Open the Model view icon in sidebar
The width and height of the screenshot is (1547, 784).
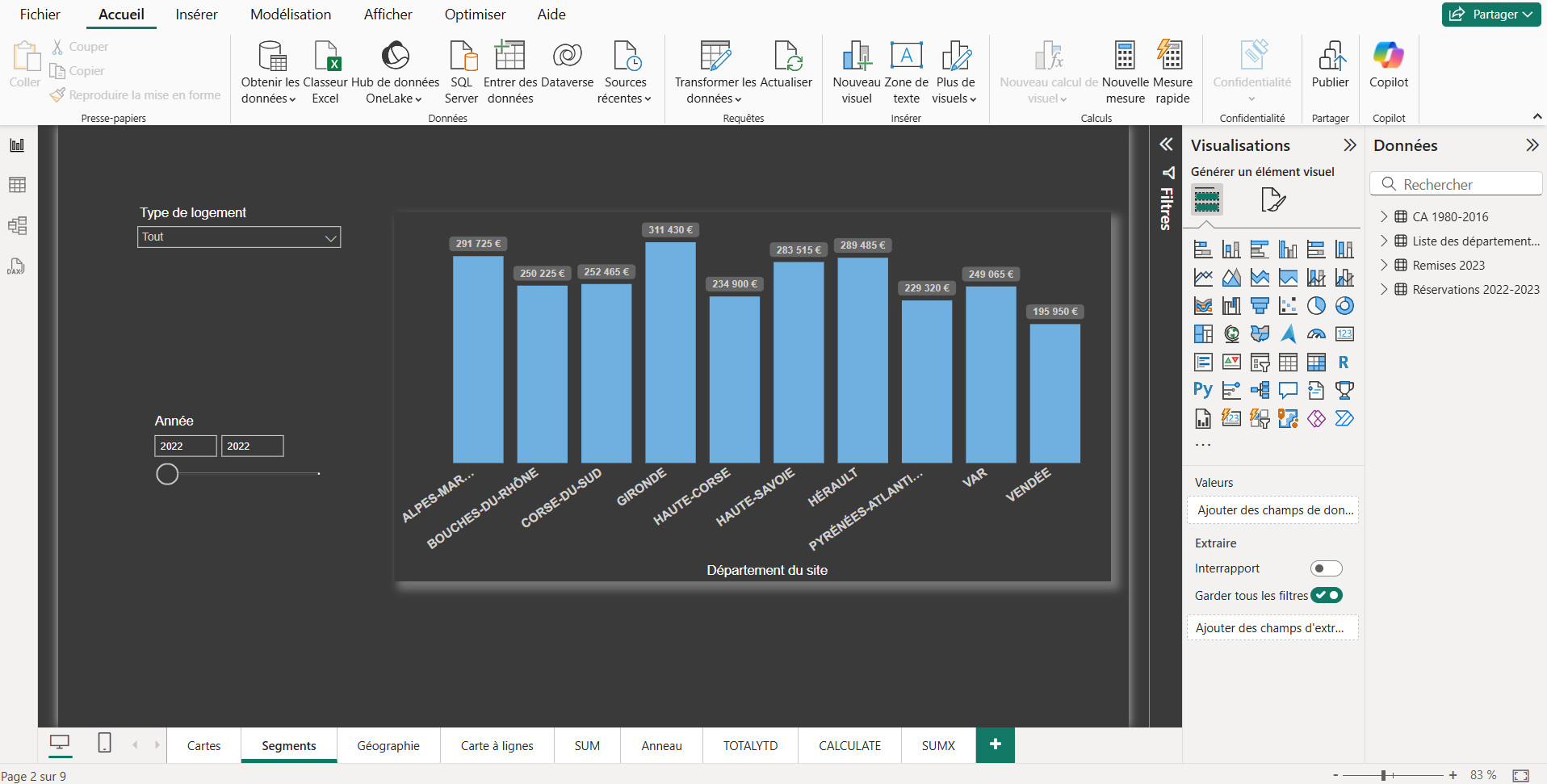(x=17, y=225)
